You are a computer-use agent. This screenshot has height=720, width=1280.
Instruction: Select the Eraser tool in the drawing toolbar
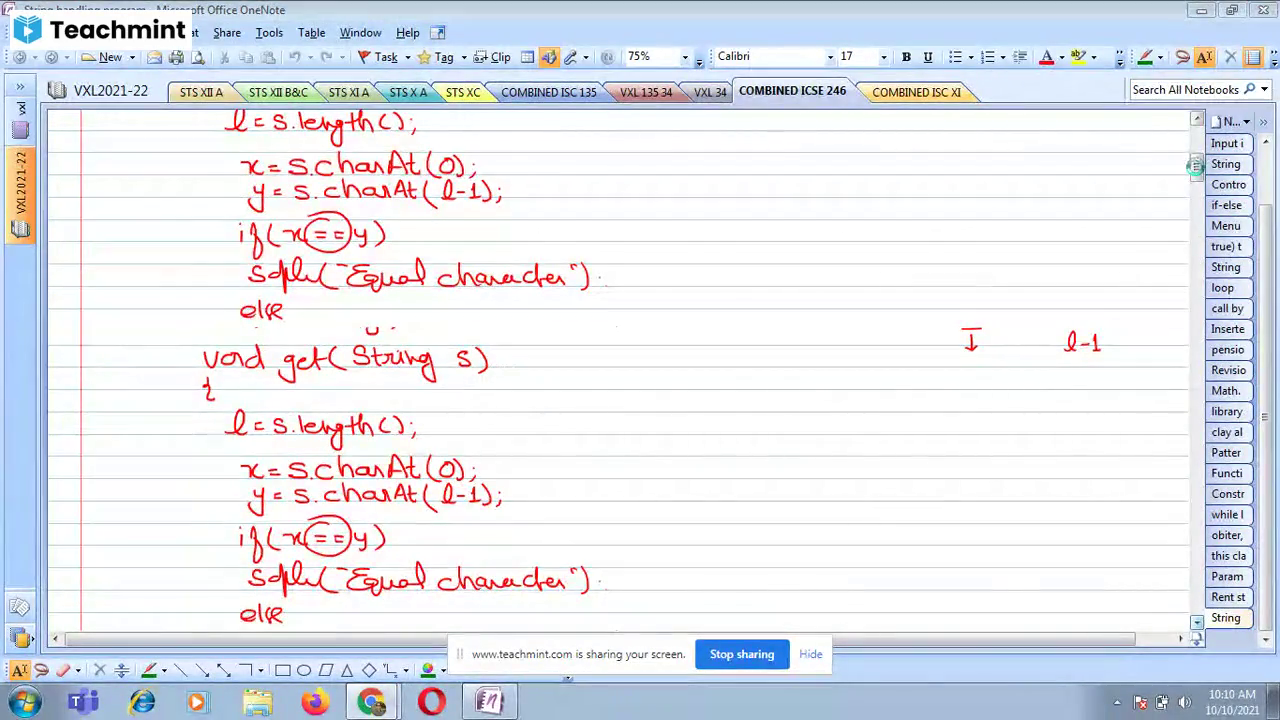pos(63,670)
